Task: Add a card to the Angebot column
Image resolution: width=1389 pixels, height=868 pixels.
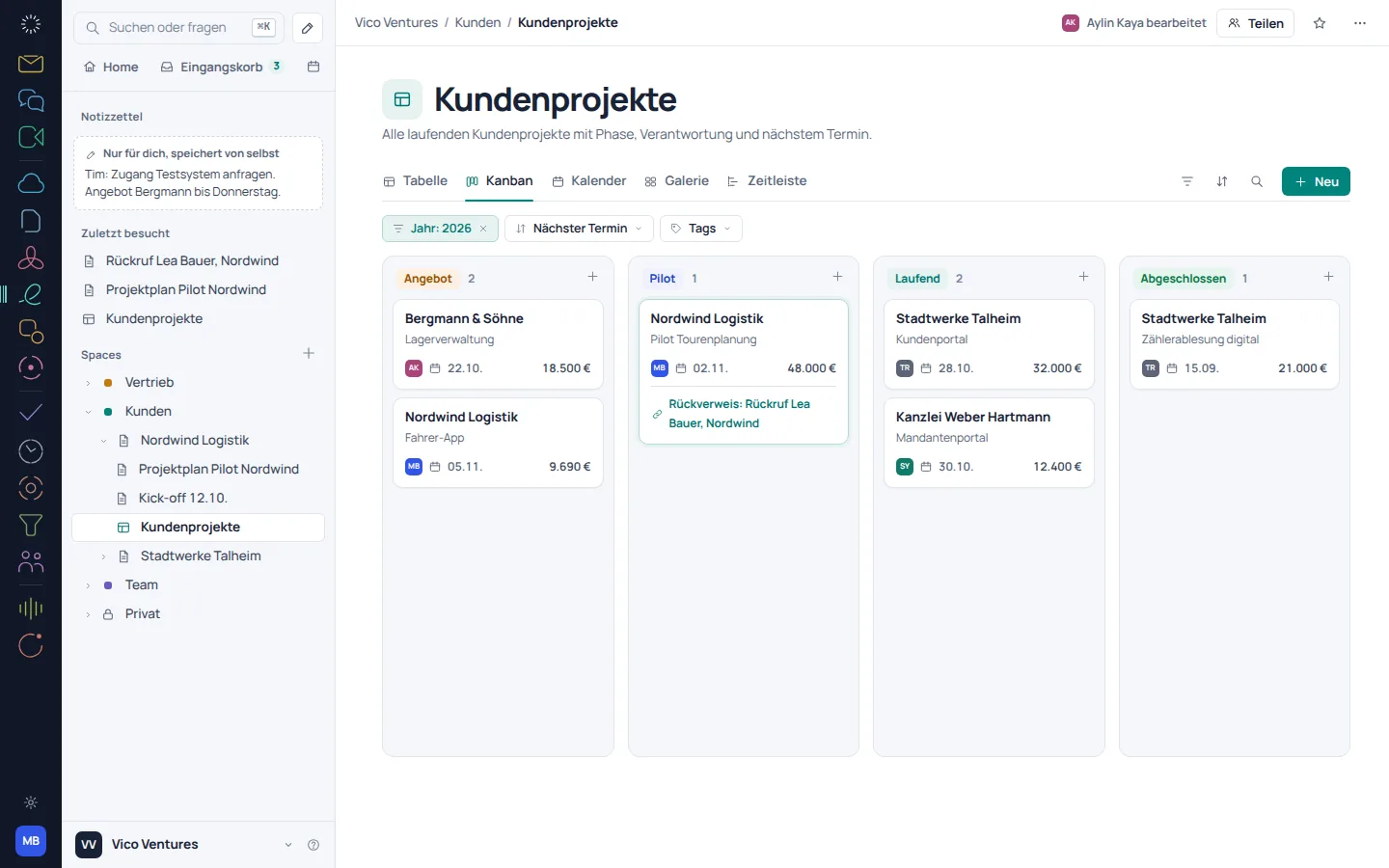Action: 592,277
